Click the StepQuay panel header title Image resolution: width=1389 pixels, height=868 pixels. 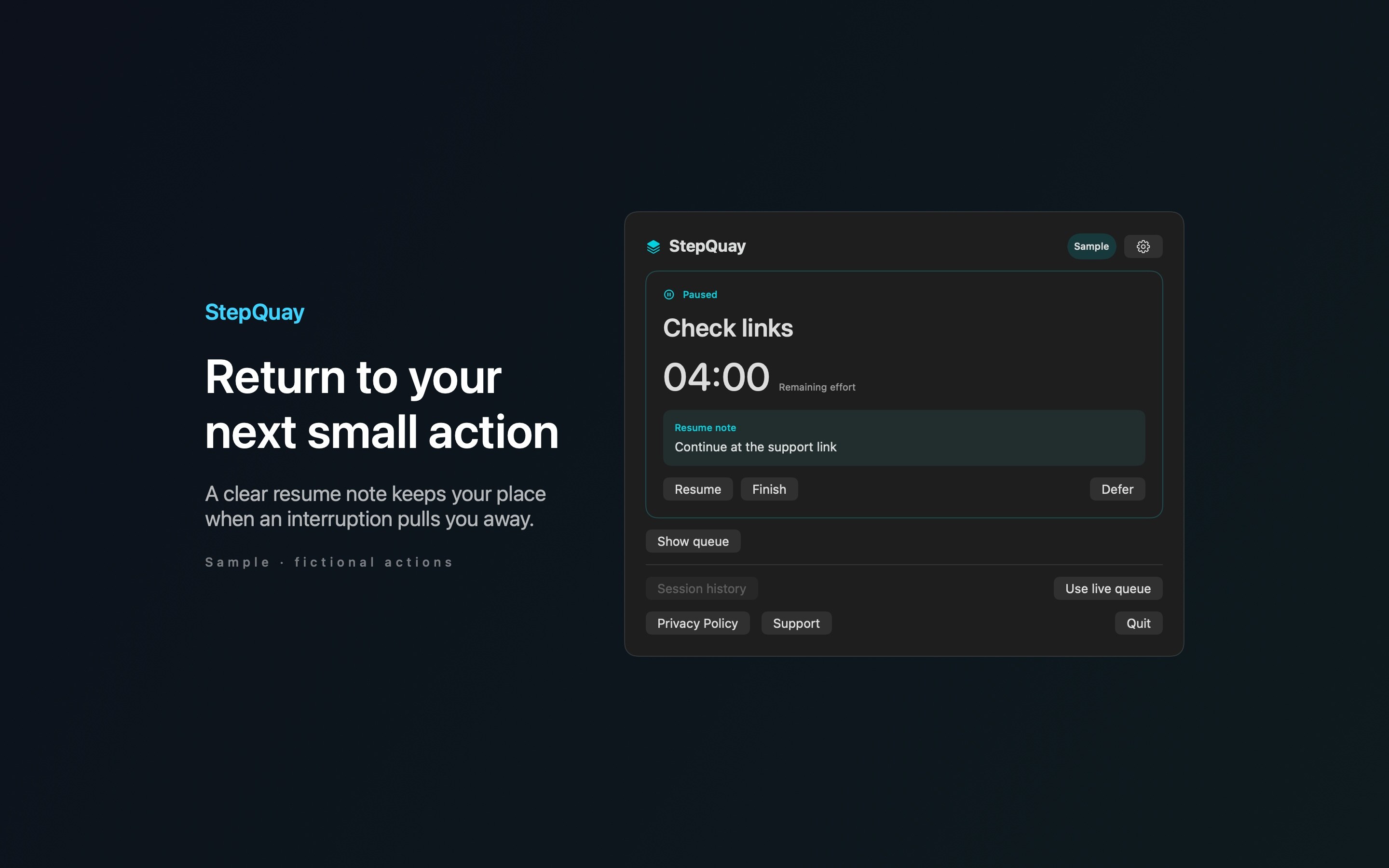(x=707, y=246)
